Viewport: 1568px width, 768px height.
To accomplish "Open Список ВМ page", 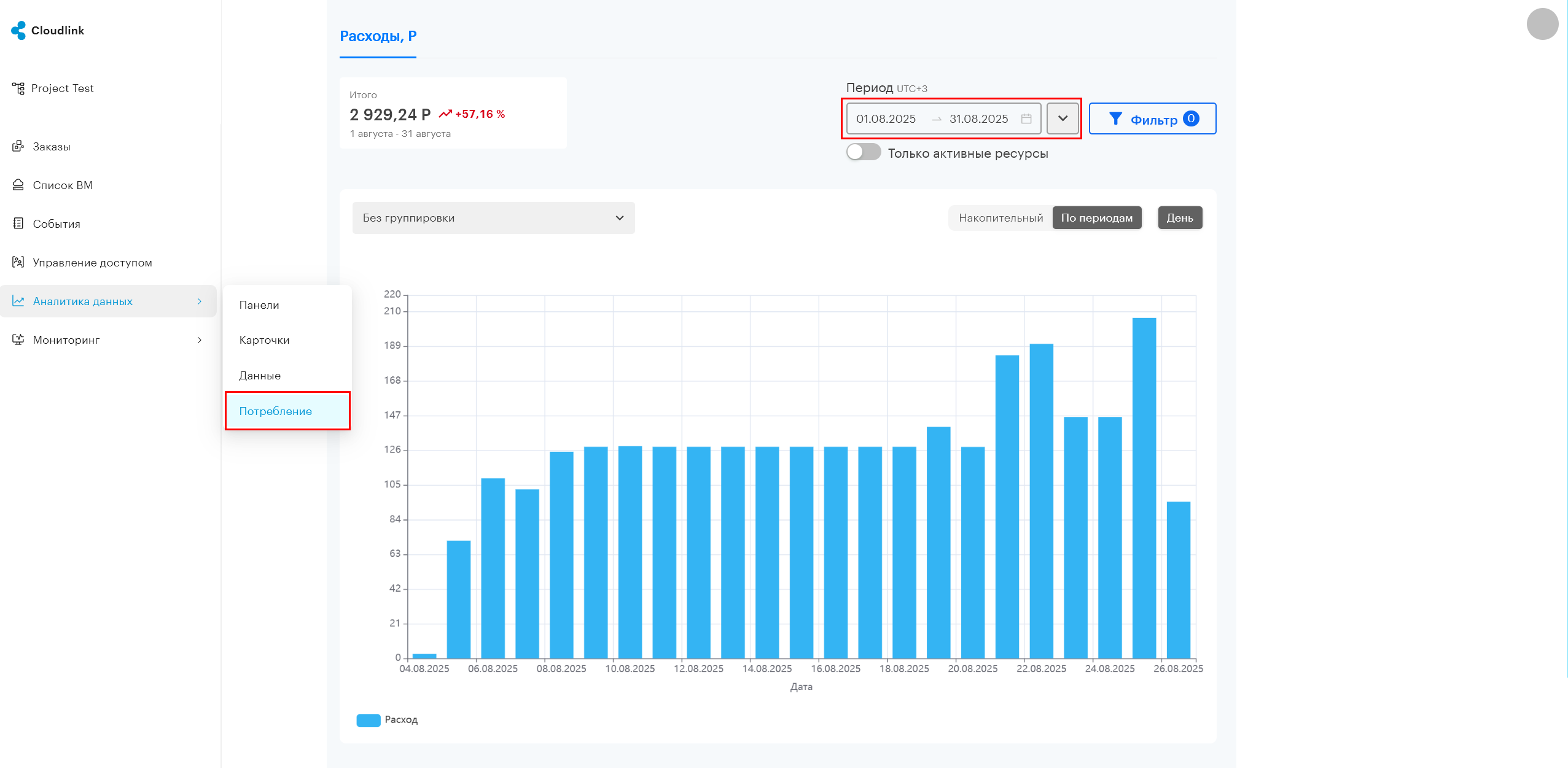I will (x=63, y=185).
